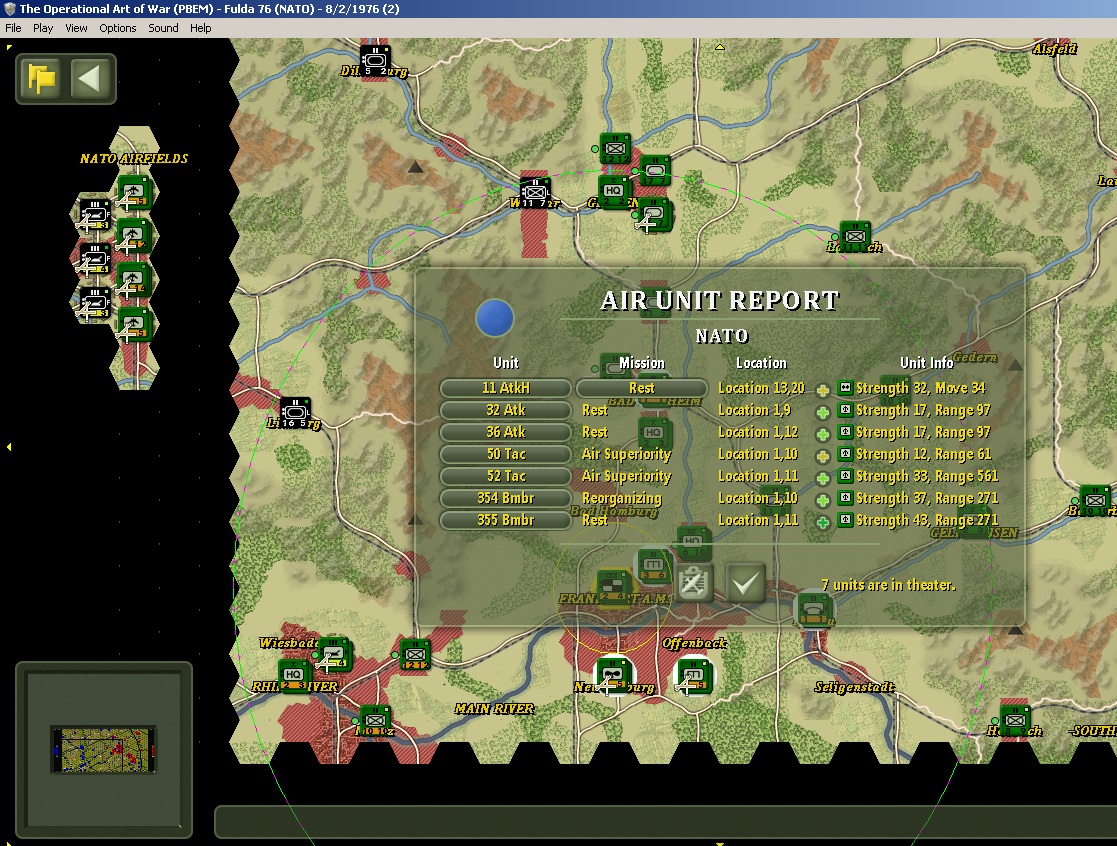
Task: Select the black unit counter at Limburg
Action: point(295,413)
